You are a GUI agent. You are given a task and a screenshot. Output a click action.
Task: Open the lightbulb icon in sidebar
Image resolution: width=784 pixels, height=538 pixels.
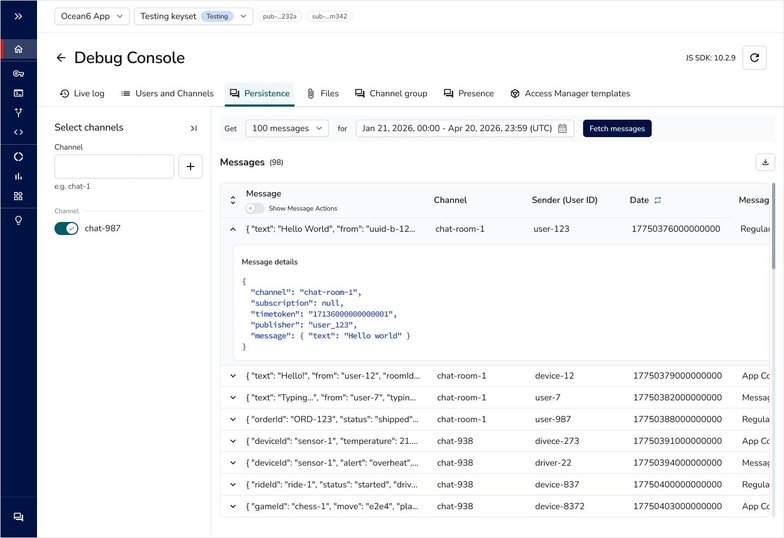(18, 220)
